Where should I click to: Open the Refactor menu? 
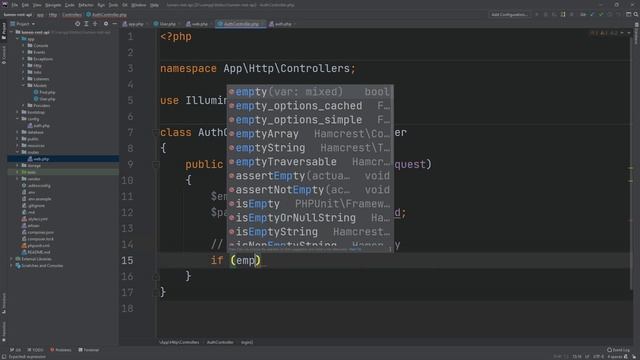[86, 5]
